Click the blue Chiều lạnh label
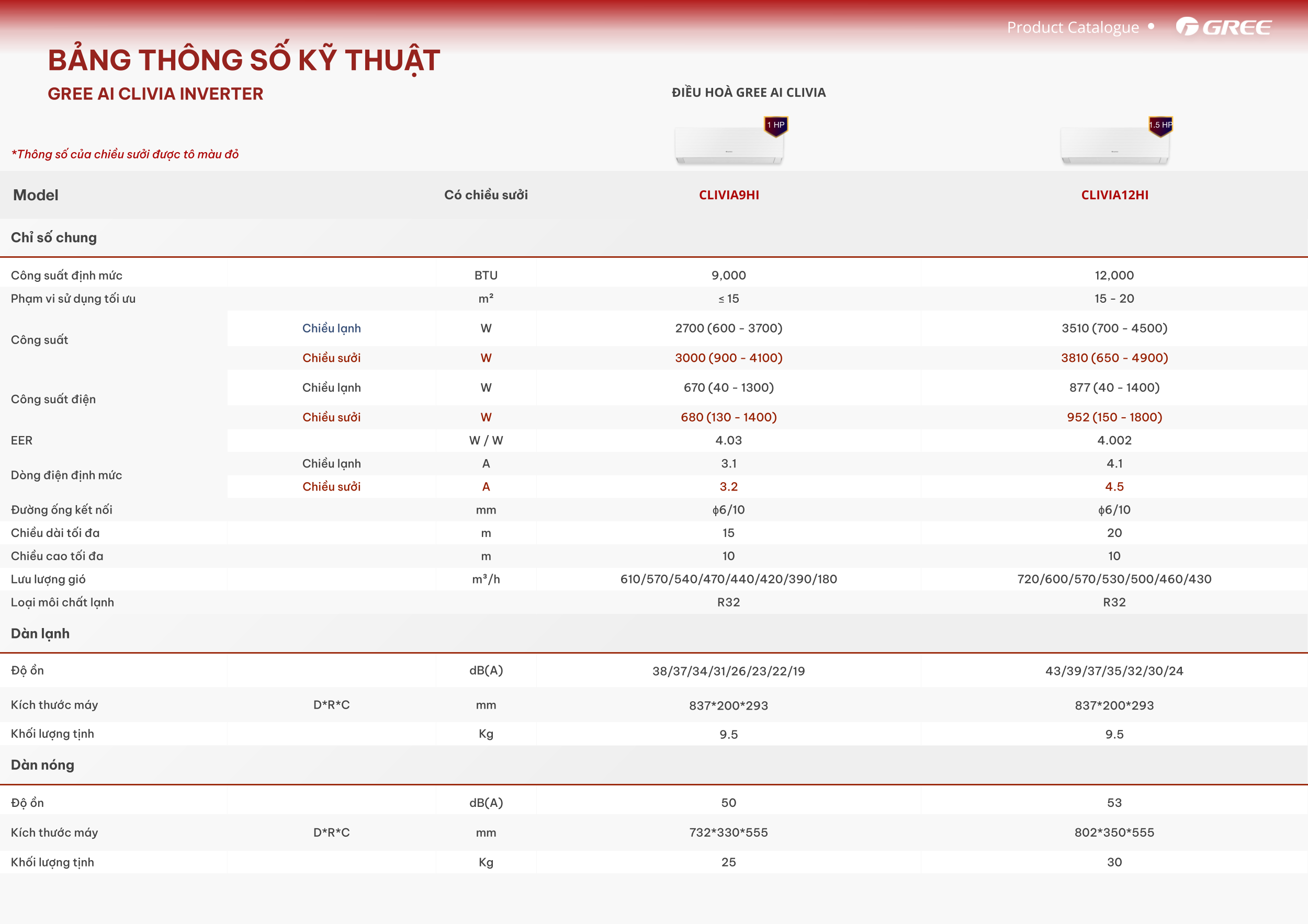This screenshot has width=1308, height=924. pos(332,328)
